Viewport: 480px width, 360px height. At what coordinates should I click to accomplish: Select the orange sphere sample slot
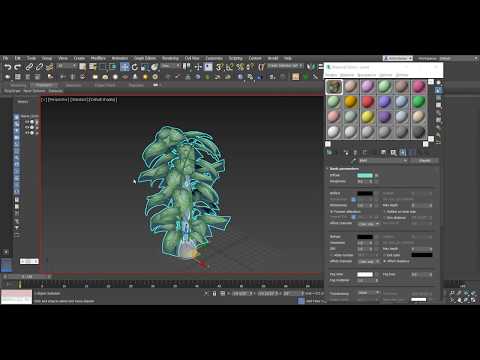tap(351, 102)
